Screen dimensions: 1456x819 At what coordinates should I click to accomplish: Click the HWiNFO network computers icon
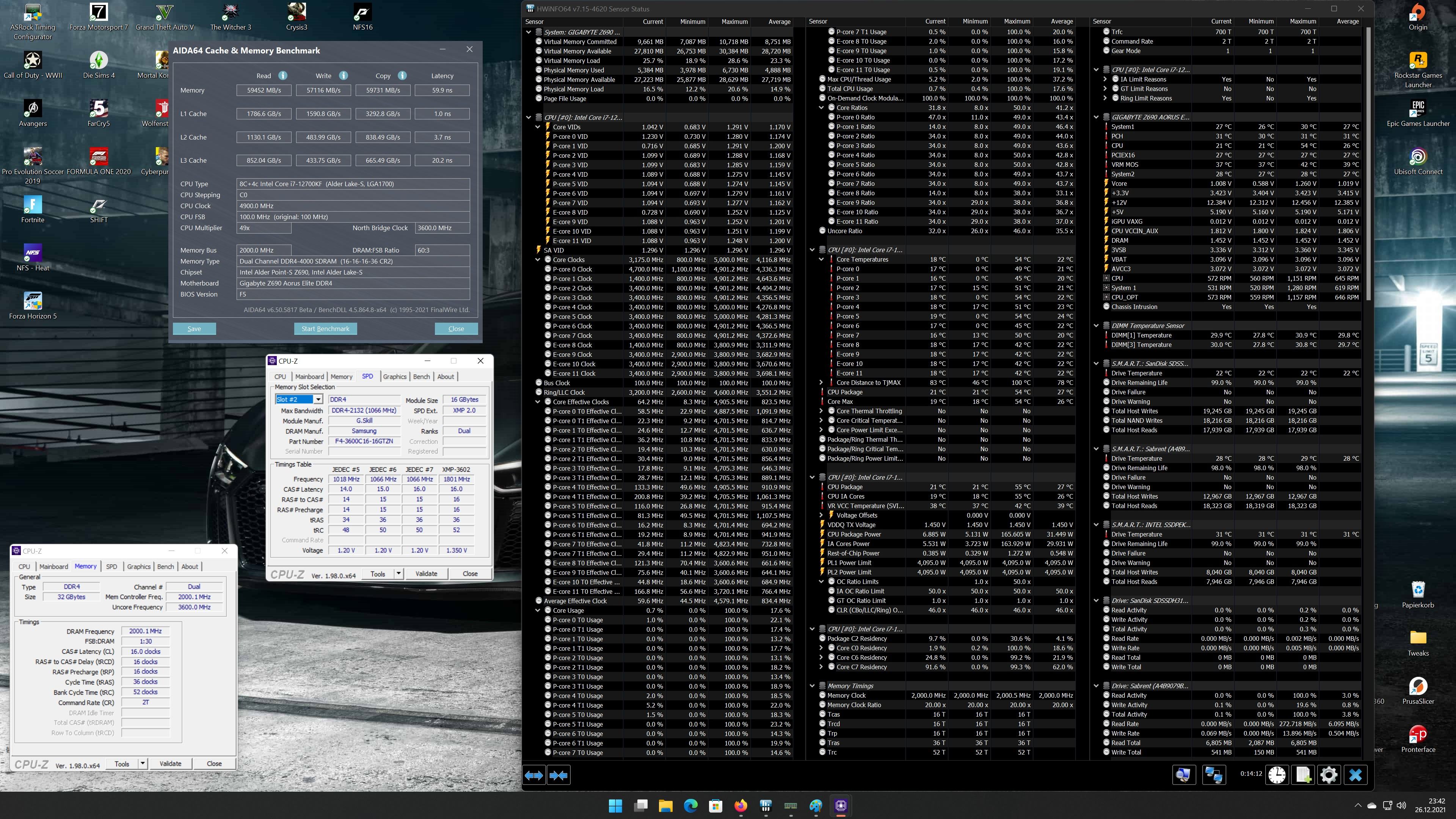(x=1213, y=774)
